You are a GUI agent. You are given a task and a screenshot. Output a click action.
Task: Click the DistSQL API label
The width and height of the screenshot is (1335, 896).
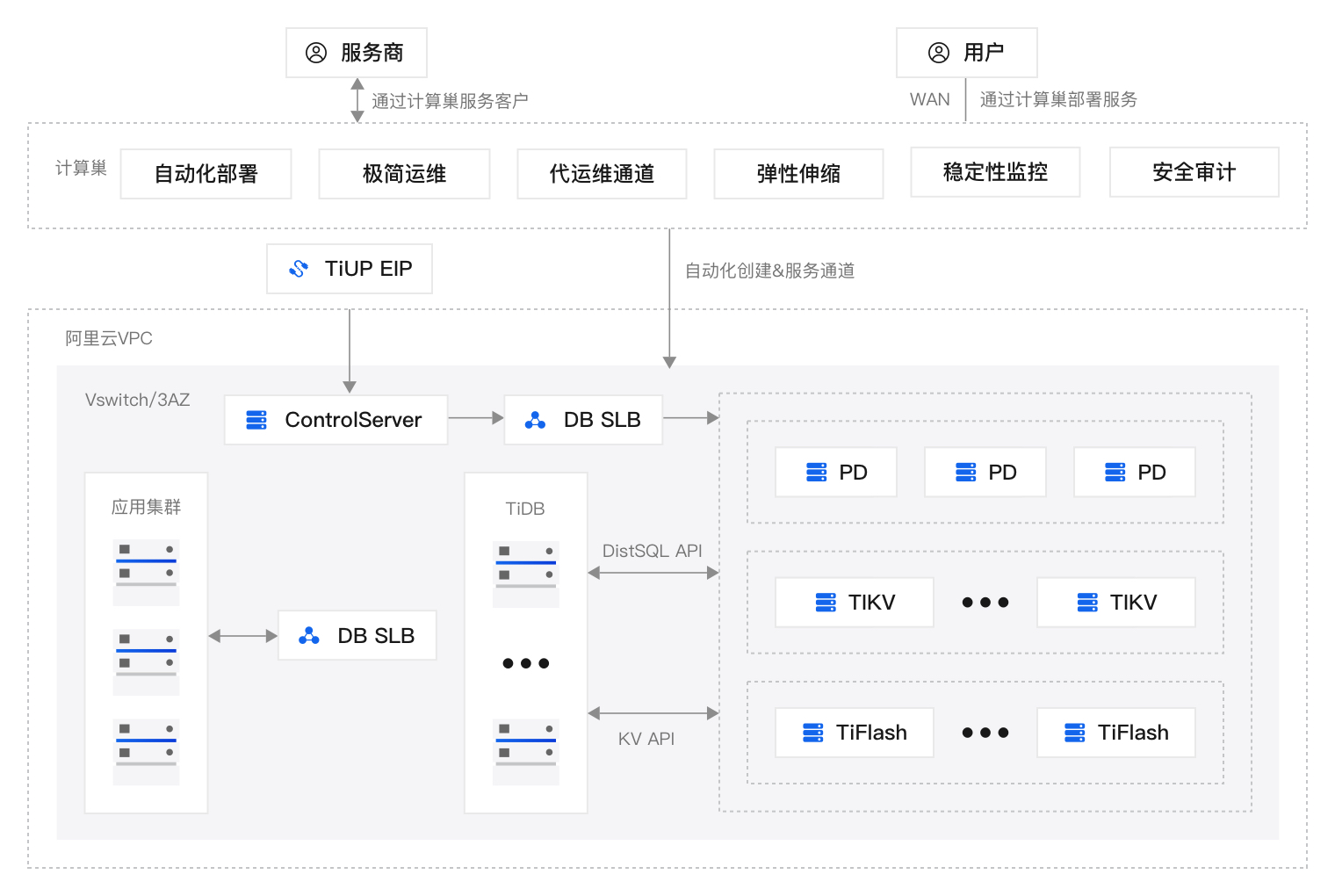pyautogui.click(x=653, y=551)
